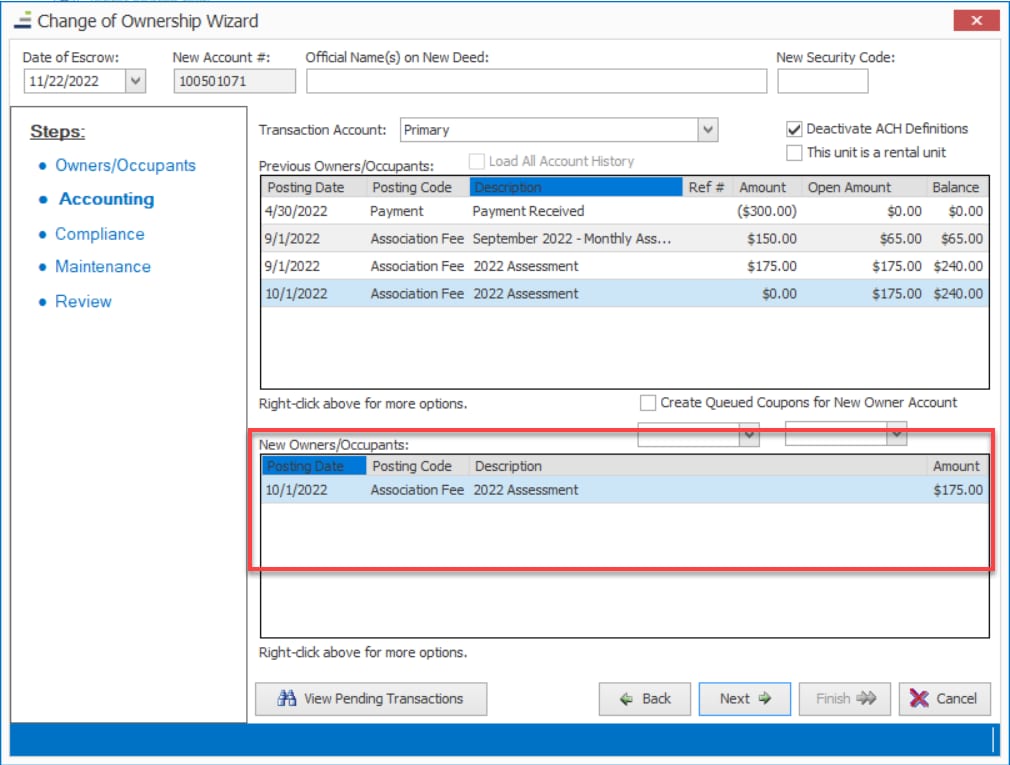
Task: Click the highlighted Description header in previous owners
Action: click(576, 187)
